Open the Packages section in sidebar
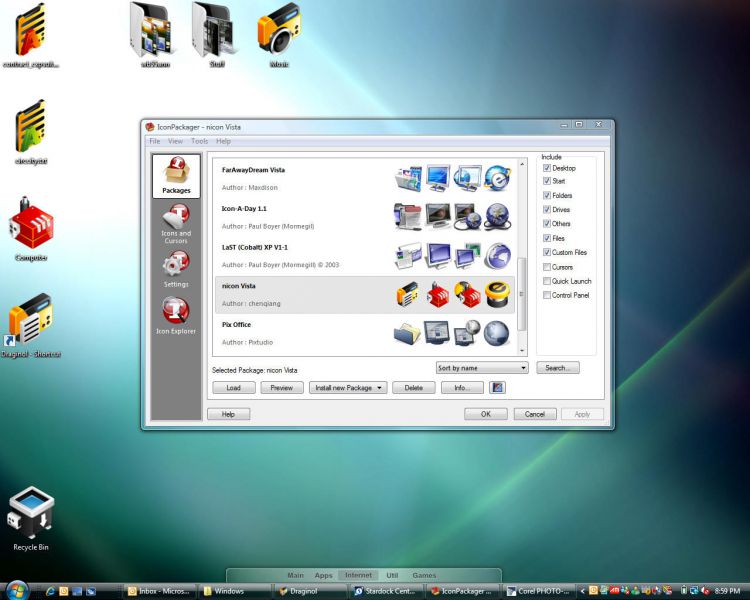Screen dimensions: 750x600 pos(176,176)
